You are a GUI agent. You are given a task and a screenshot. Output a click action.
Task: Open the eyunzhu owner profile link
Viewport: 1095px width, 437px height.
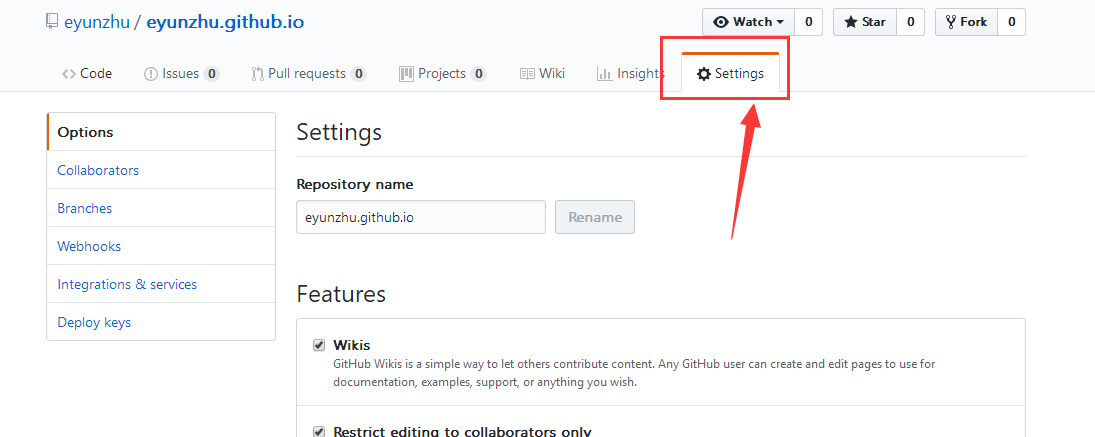click(97, 22)
